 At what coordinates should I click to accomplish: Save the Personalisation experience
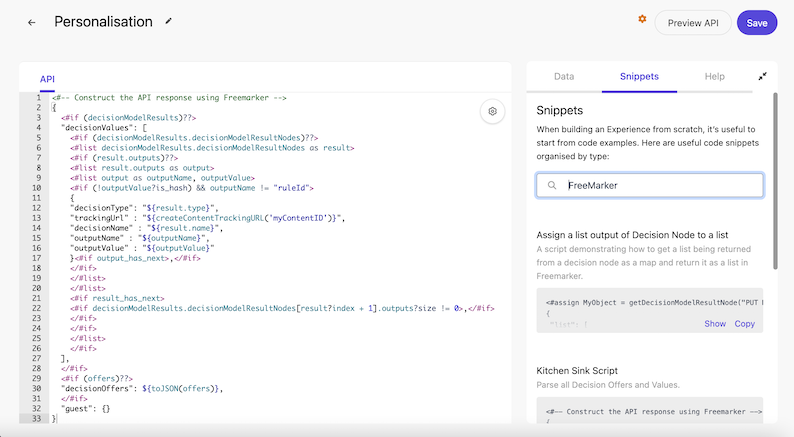pos(757,23)
